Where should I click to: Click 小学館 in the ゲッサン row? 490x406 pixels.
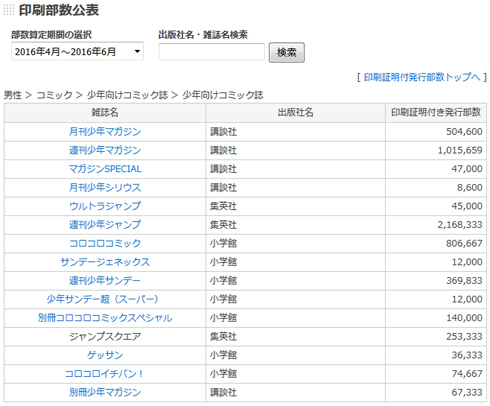click(223, 355)
